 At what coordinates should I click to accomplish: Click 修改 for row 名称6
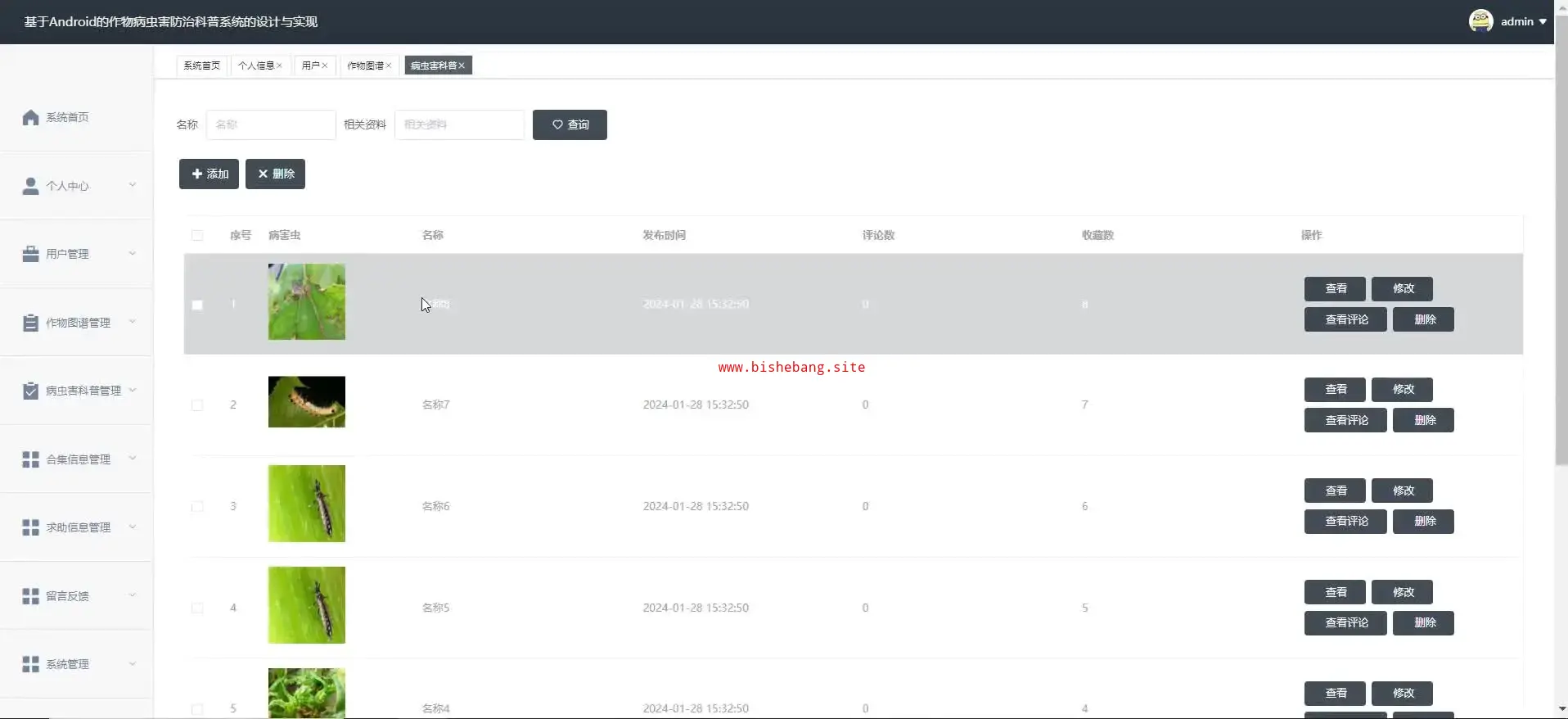point(1403,491)
